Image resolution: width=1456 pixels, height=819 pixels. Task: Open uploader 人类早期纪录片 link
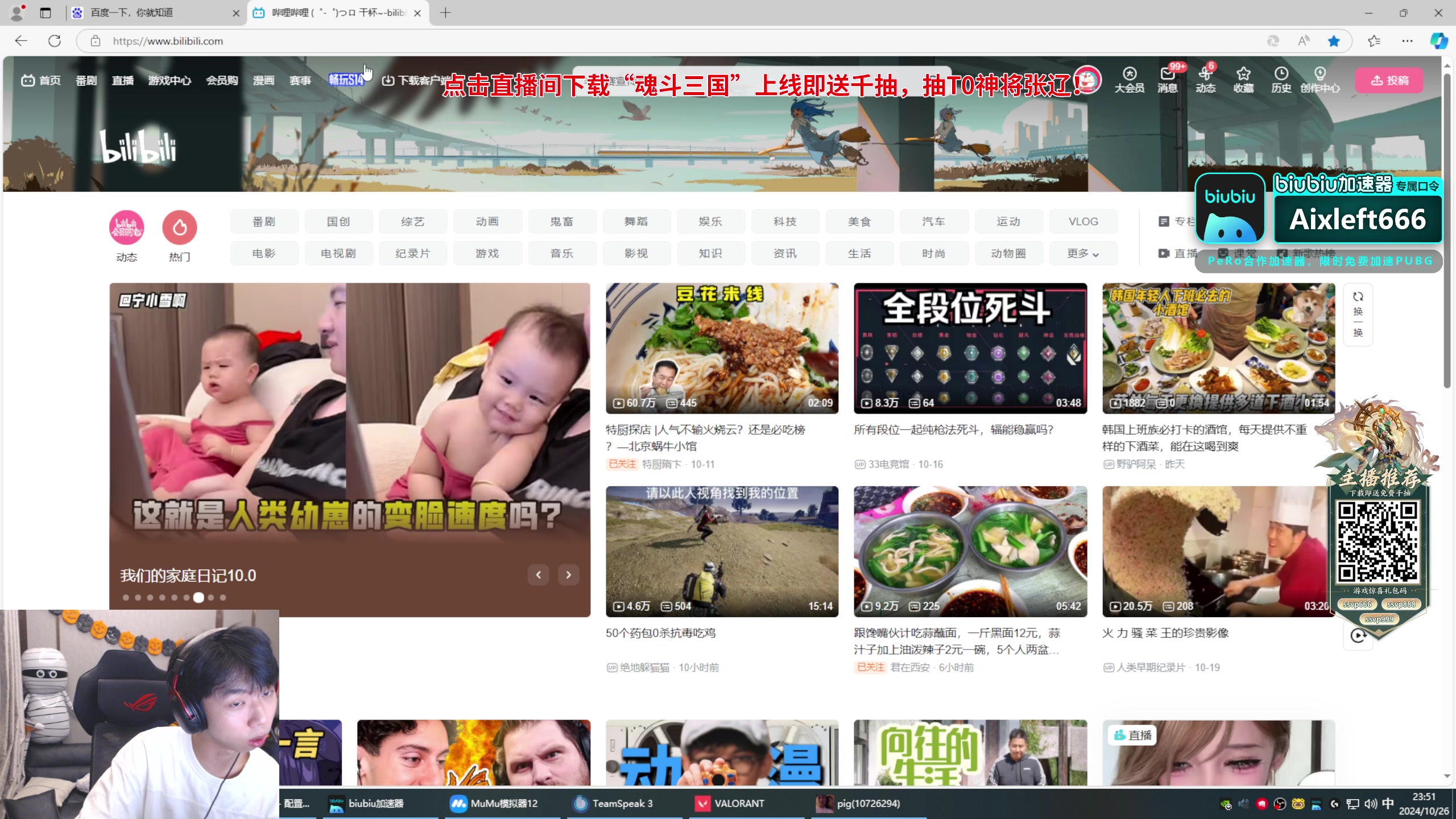pos(1151,667)
